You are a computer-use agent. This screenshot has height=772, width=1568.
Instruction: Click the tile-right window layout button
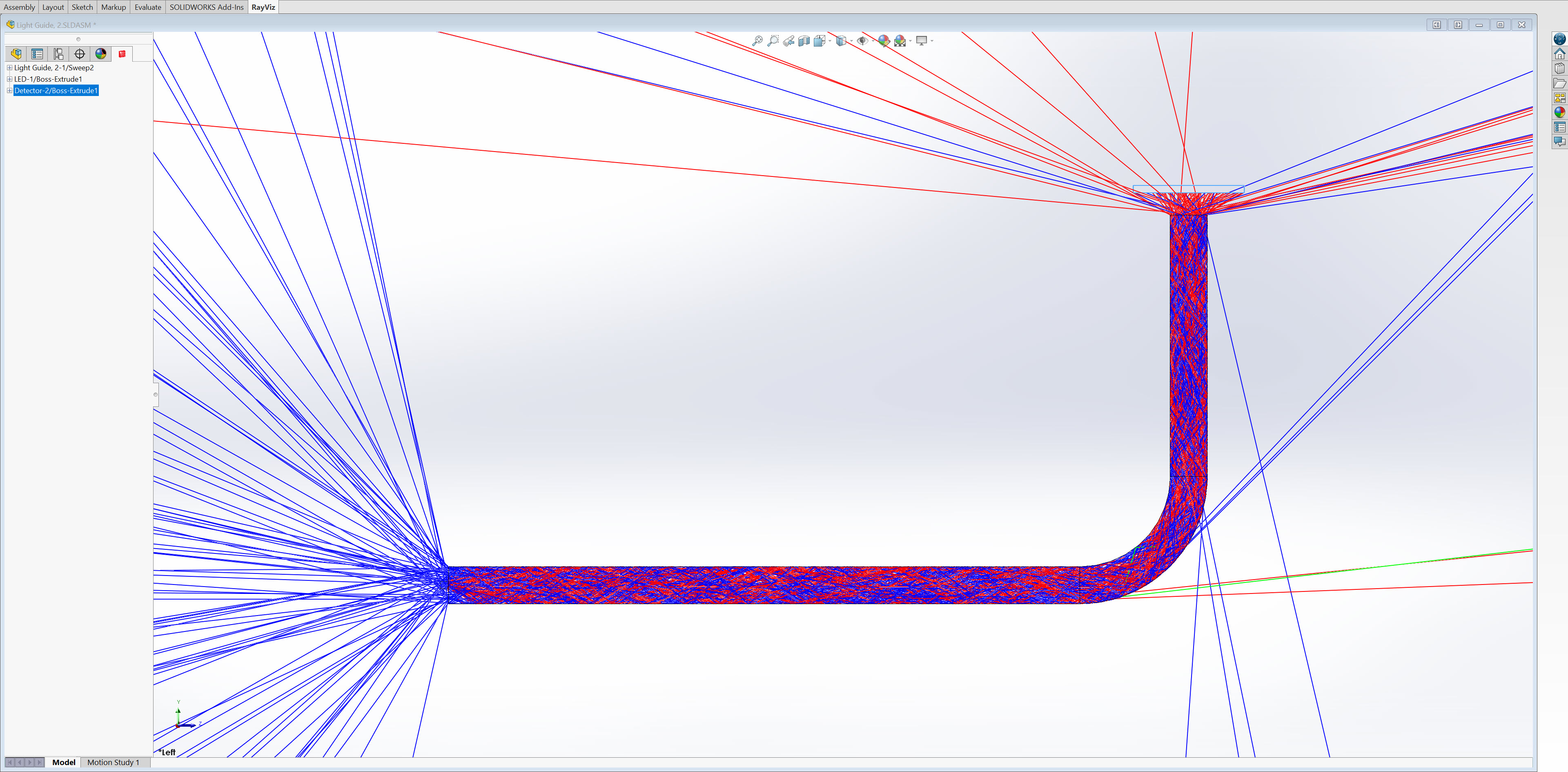tap(1458, 25)
